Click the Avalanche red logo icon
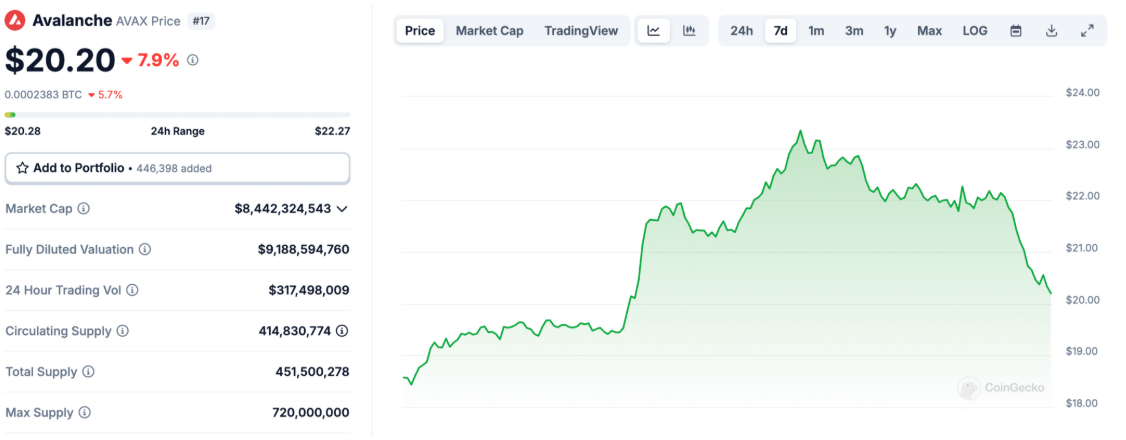 (x=15, y=21)
